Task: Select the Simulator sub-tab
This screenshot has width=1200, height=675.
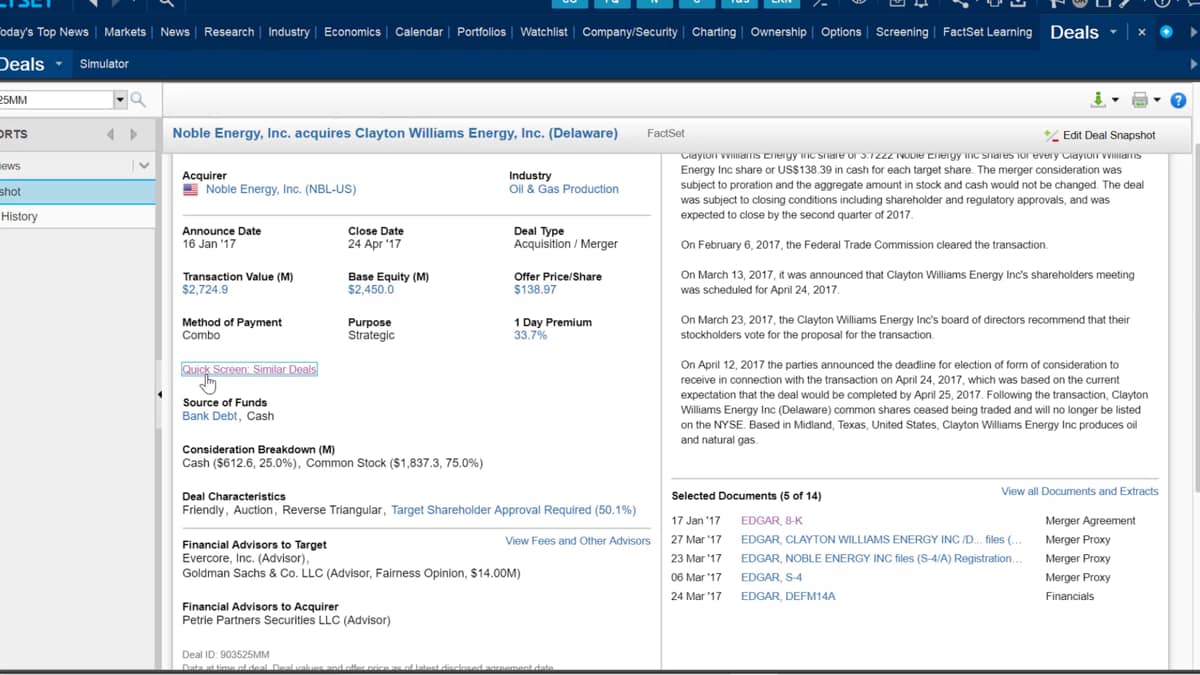Action: click(104, 64)
